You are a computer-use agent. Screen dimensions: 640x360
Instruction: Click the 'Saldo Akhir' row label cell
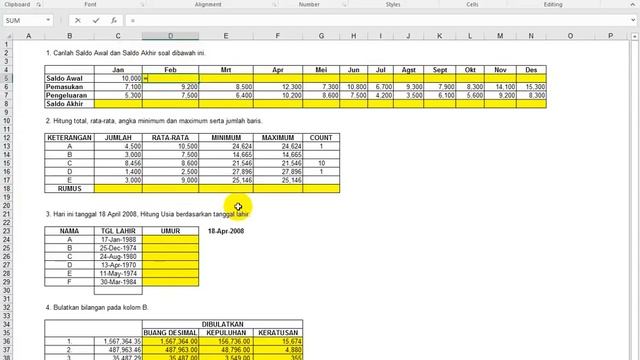(69, 104)
